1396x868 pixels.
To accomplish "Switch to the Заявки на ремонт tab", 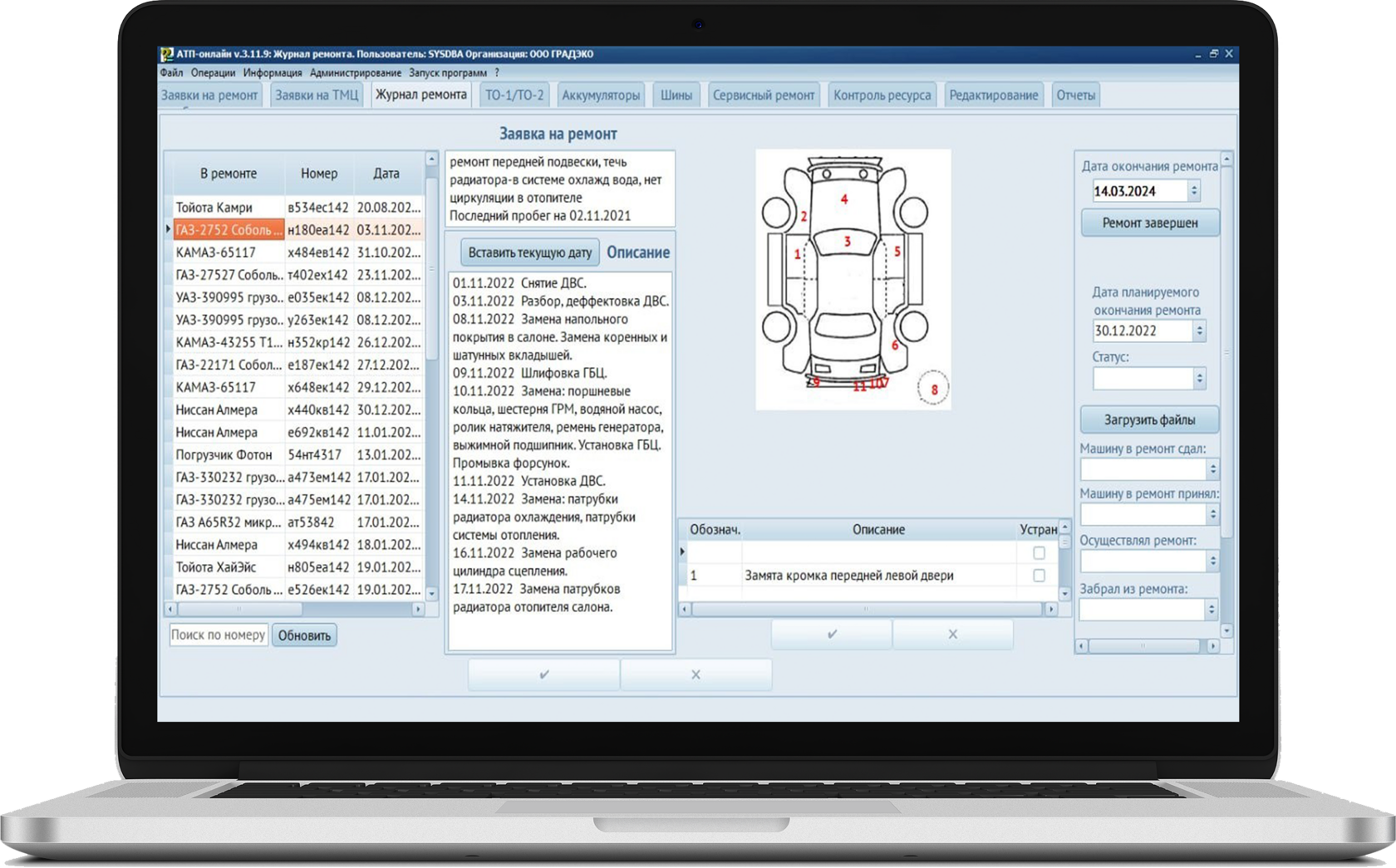I will (x=209, y=95).
